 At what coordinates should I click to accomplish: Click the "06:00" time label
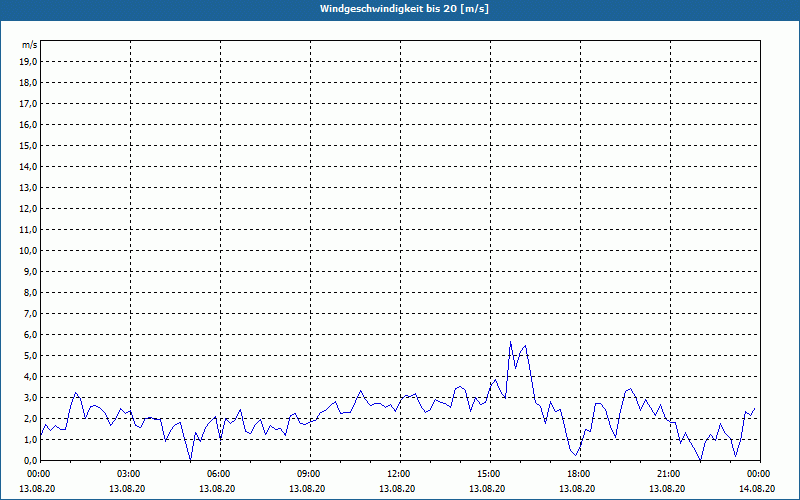pyautogui.click(x=217, y=474)
